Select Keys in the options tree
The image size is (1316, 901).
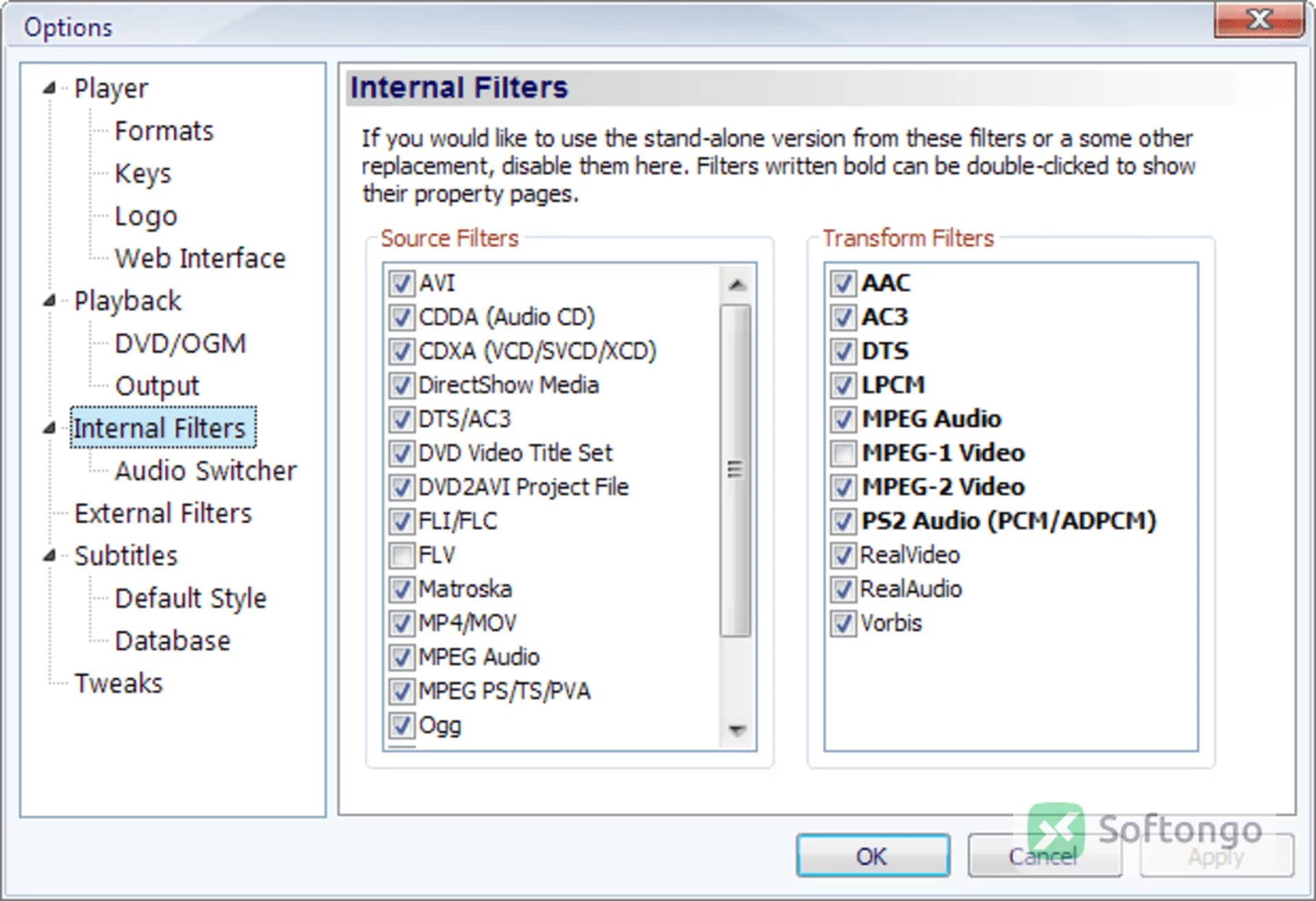point(143,173)
